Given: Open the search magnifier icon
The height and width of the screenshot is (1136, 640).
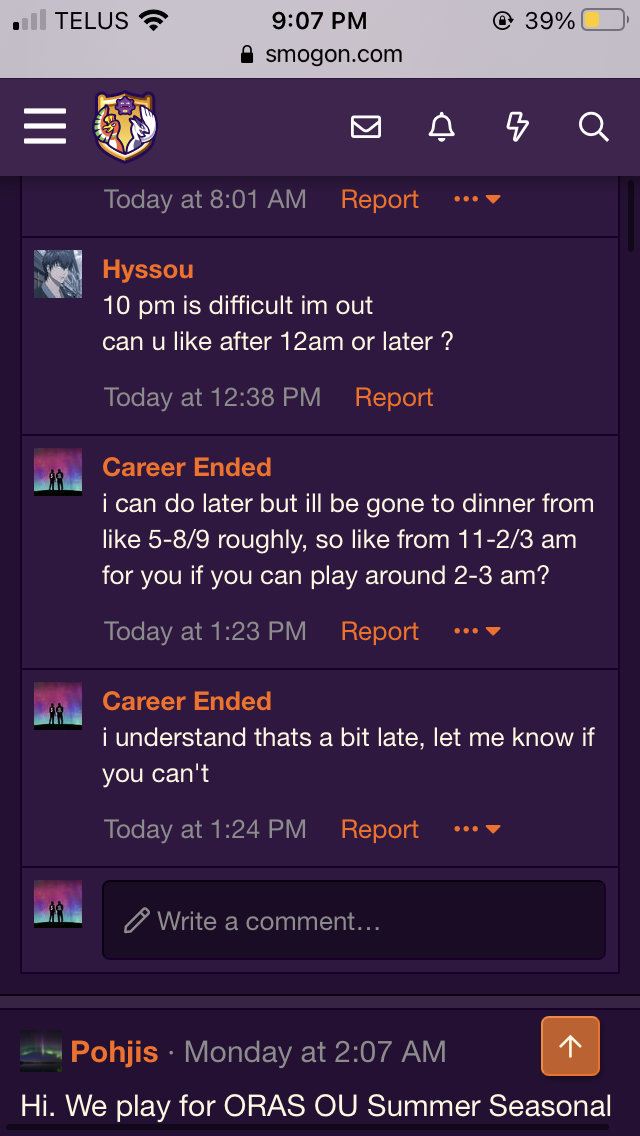Looking at the screenshot, I should click(x=594, y=128).
